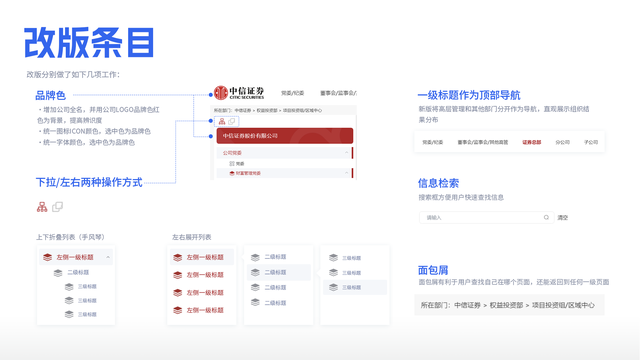The image size is (640, 360).
Task: Click the large gray overlapping-squares icon
Action: [58, 207]
